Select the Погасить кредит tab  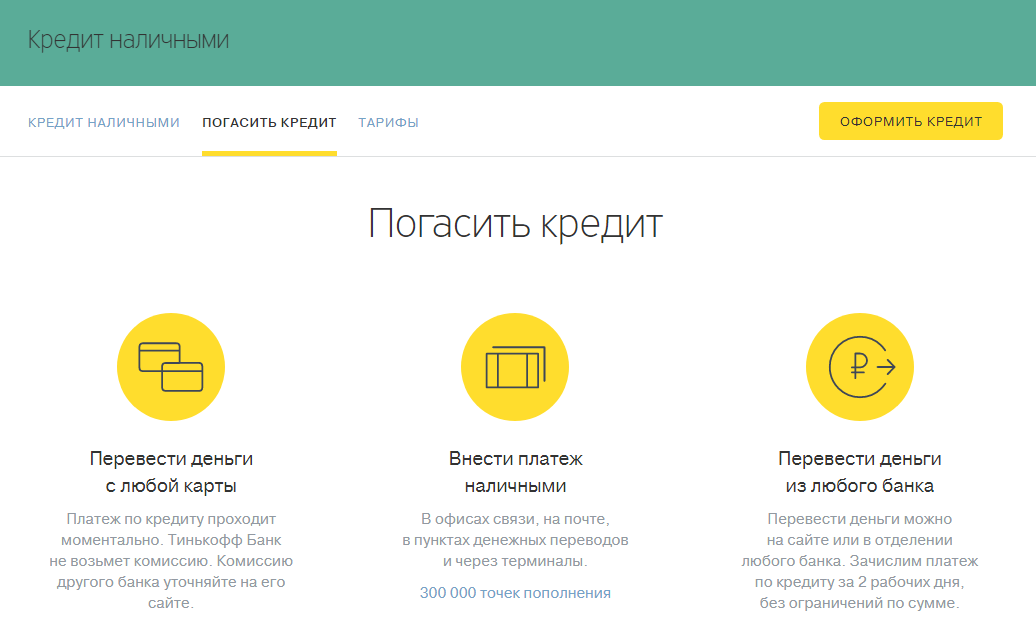click(x=269, y=123)
